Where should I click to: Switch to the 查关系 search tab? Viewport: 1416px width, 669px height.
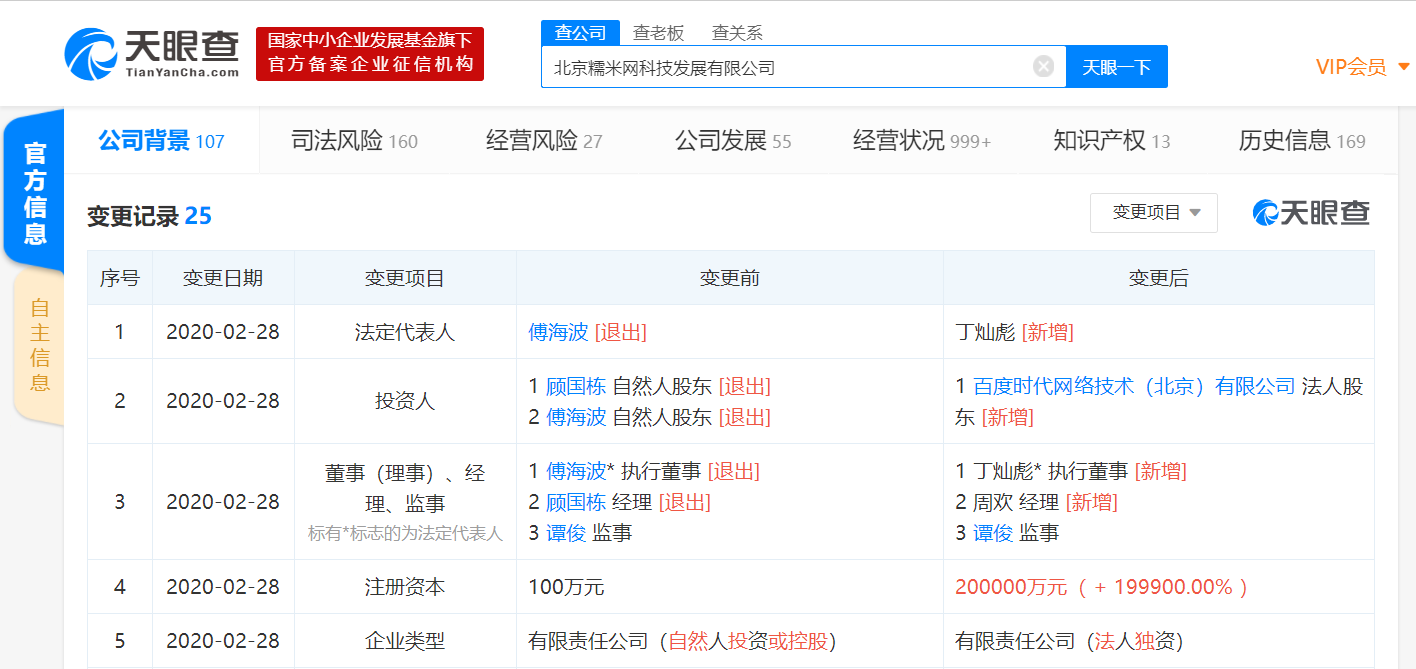pyautogui.click(x=737, y=33)
